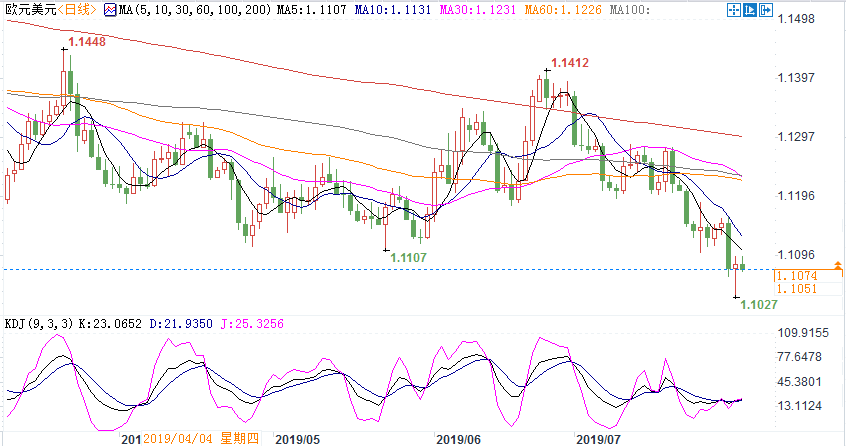Open the KDJ(9,3,3) indicator settings
Viewport: 846px width, 446px height.
point(38,324)
